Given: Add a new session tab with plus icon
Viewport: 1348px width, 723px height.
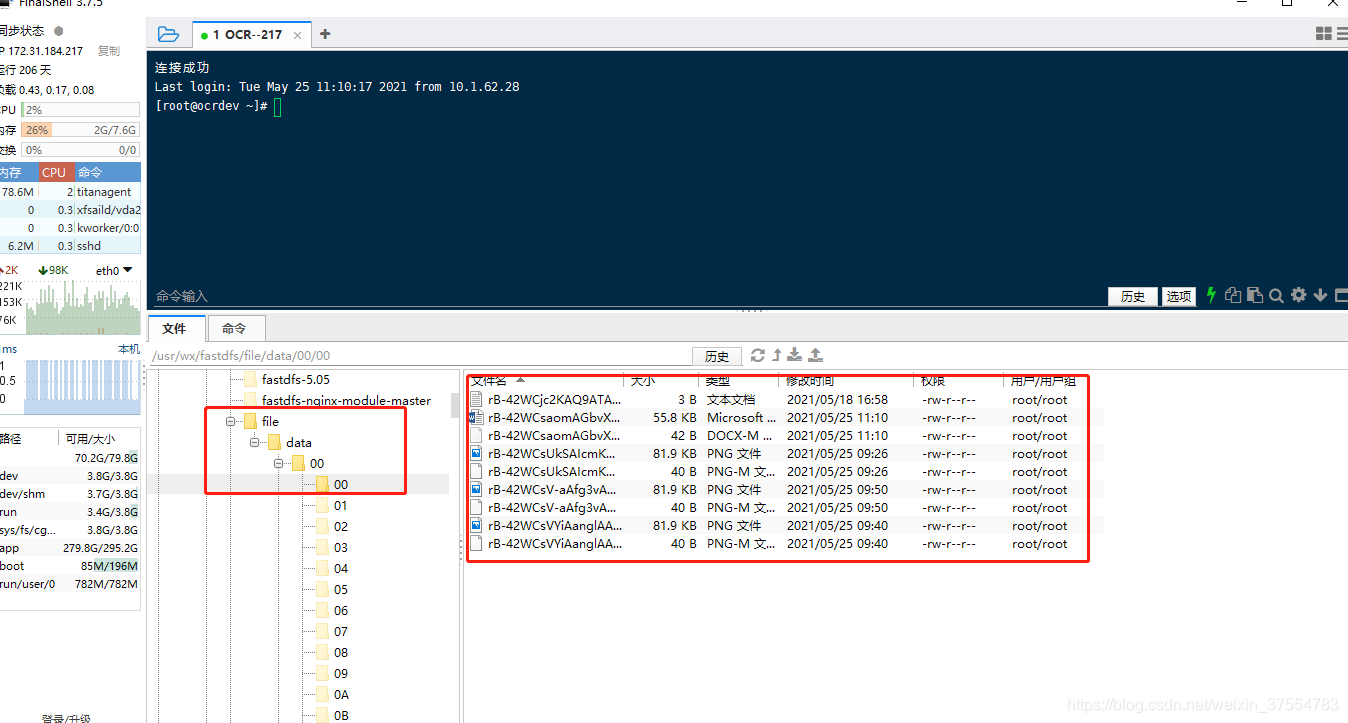Looking at the screenshot, I should point(324,34).
